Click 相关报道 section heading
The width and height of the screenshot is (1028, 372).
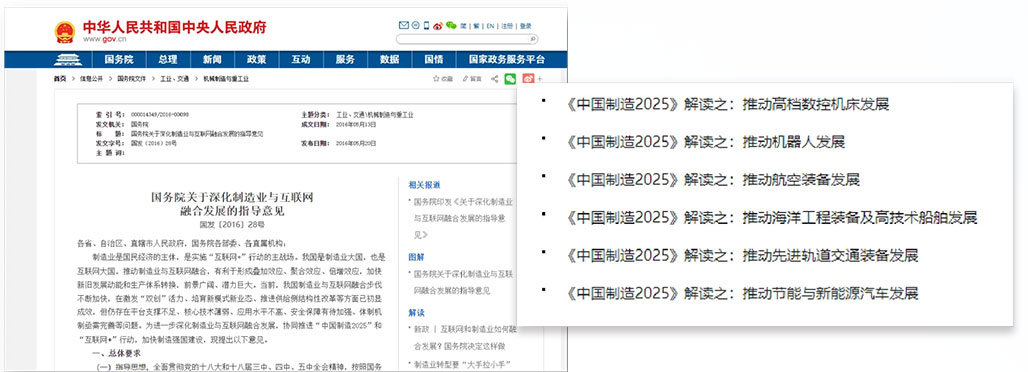tap(424, 184)
